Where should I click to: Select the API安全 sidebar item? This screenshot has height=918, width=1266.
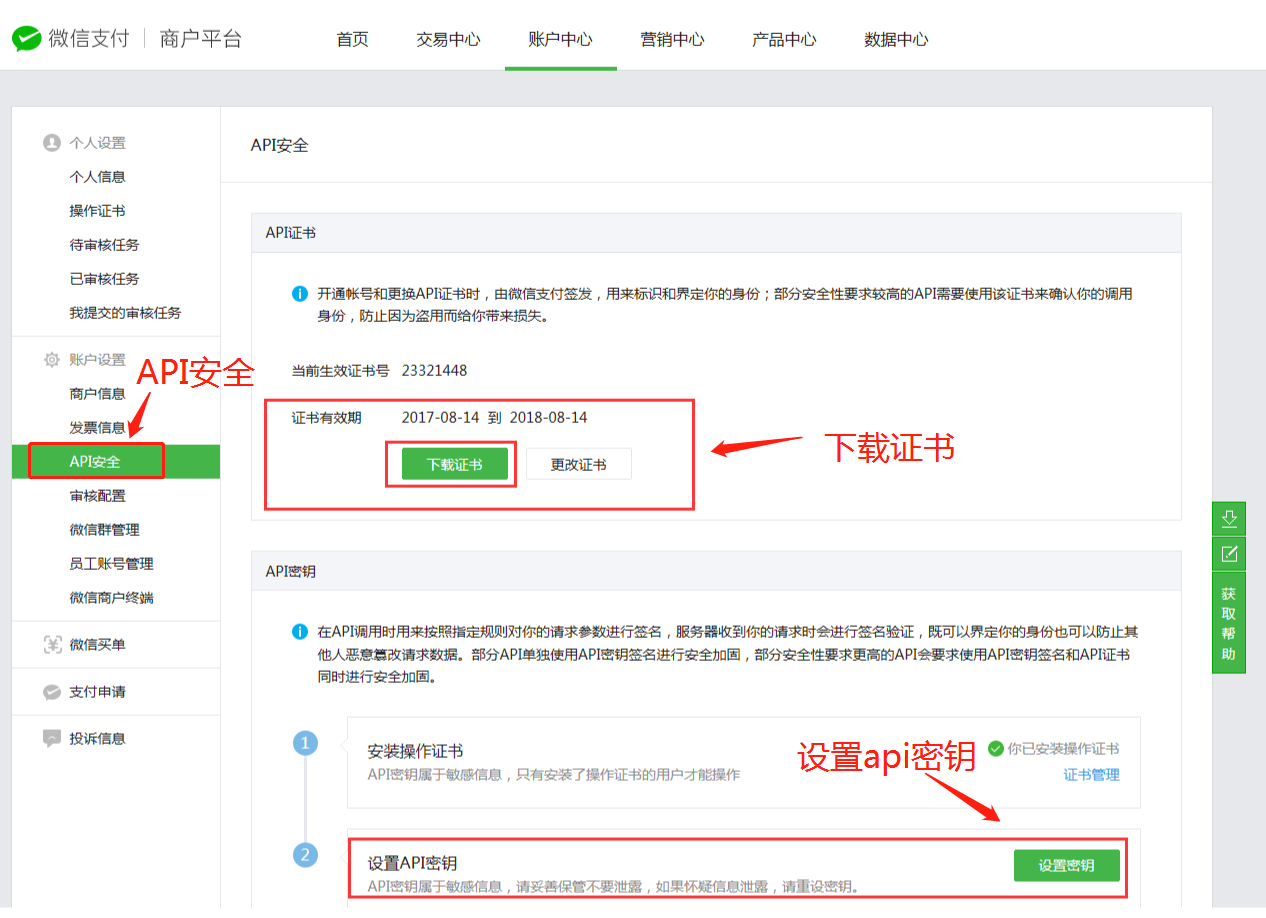[116, 462]
